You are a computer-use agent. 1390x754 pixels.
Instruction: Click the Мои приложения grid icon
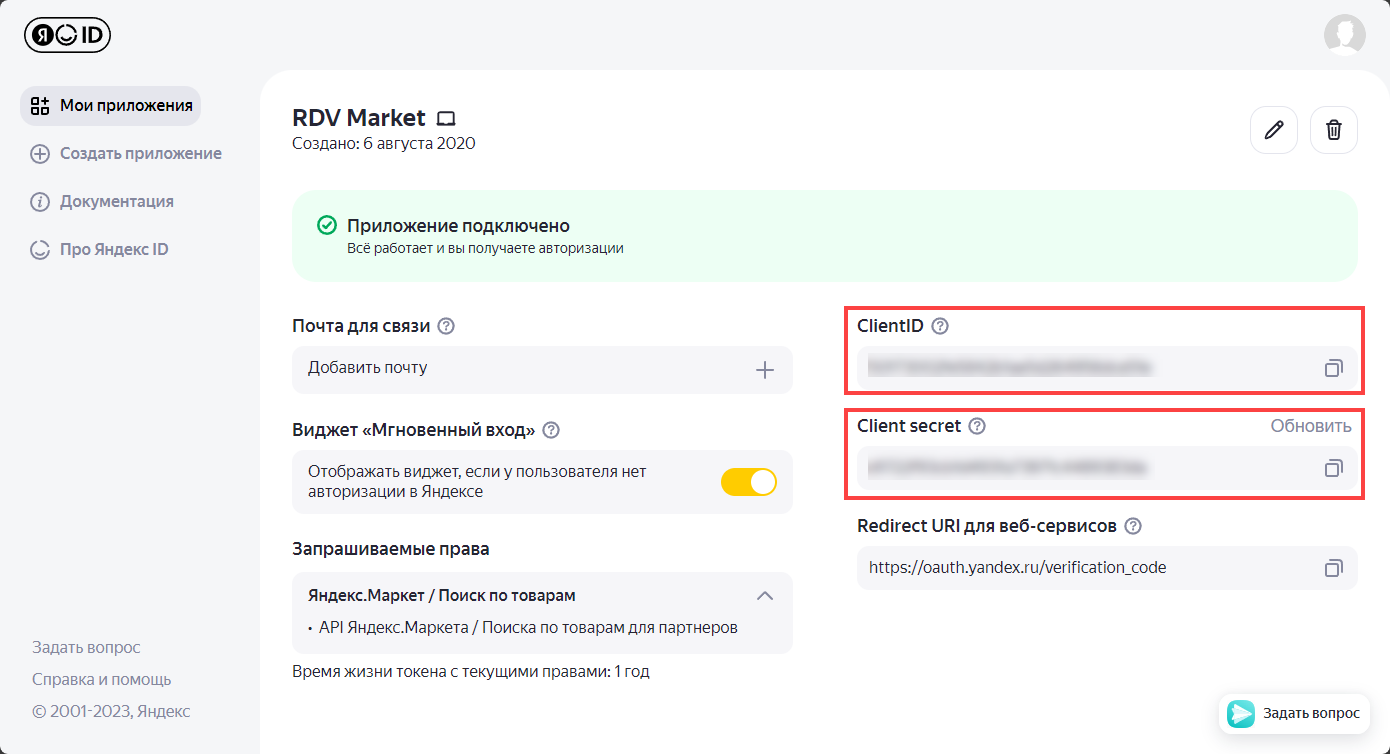pyautogui.click(x=40, y=106)
